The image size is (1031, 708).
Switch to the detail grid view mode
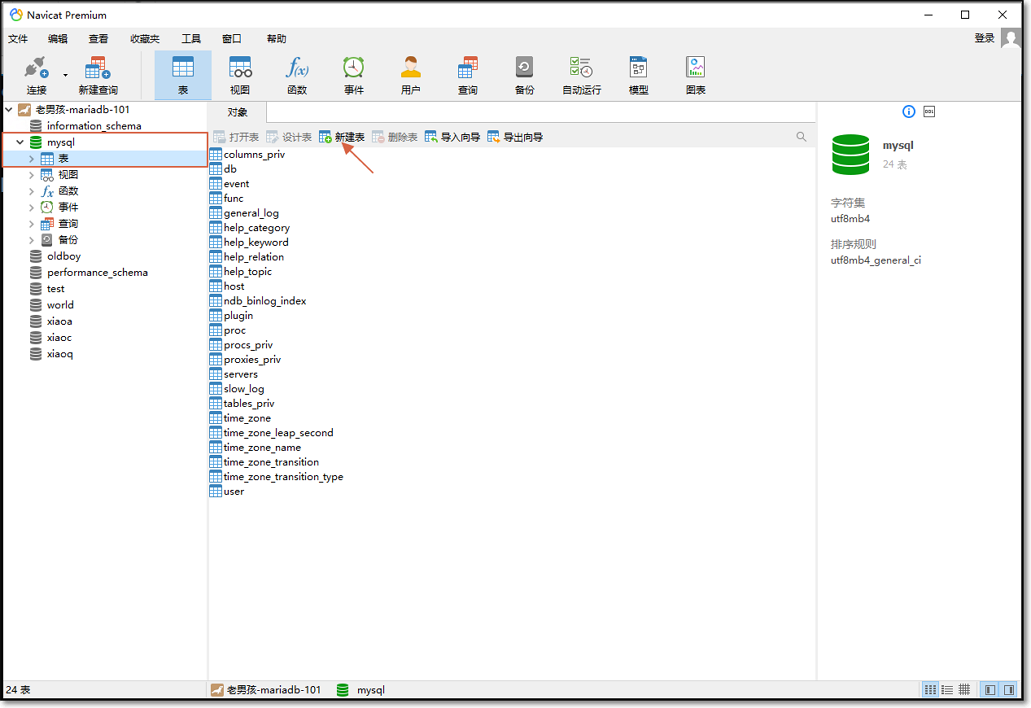964,690
